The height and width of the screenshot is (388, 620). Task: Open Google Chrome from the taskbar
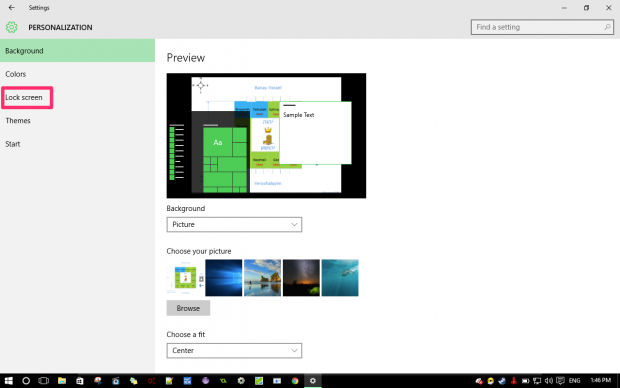(x=295, y=380)
